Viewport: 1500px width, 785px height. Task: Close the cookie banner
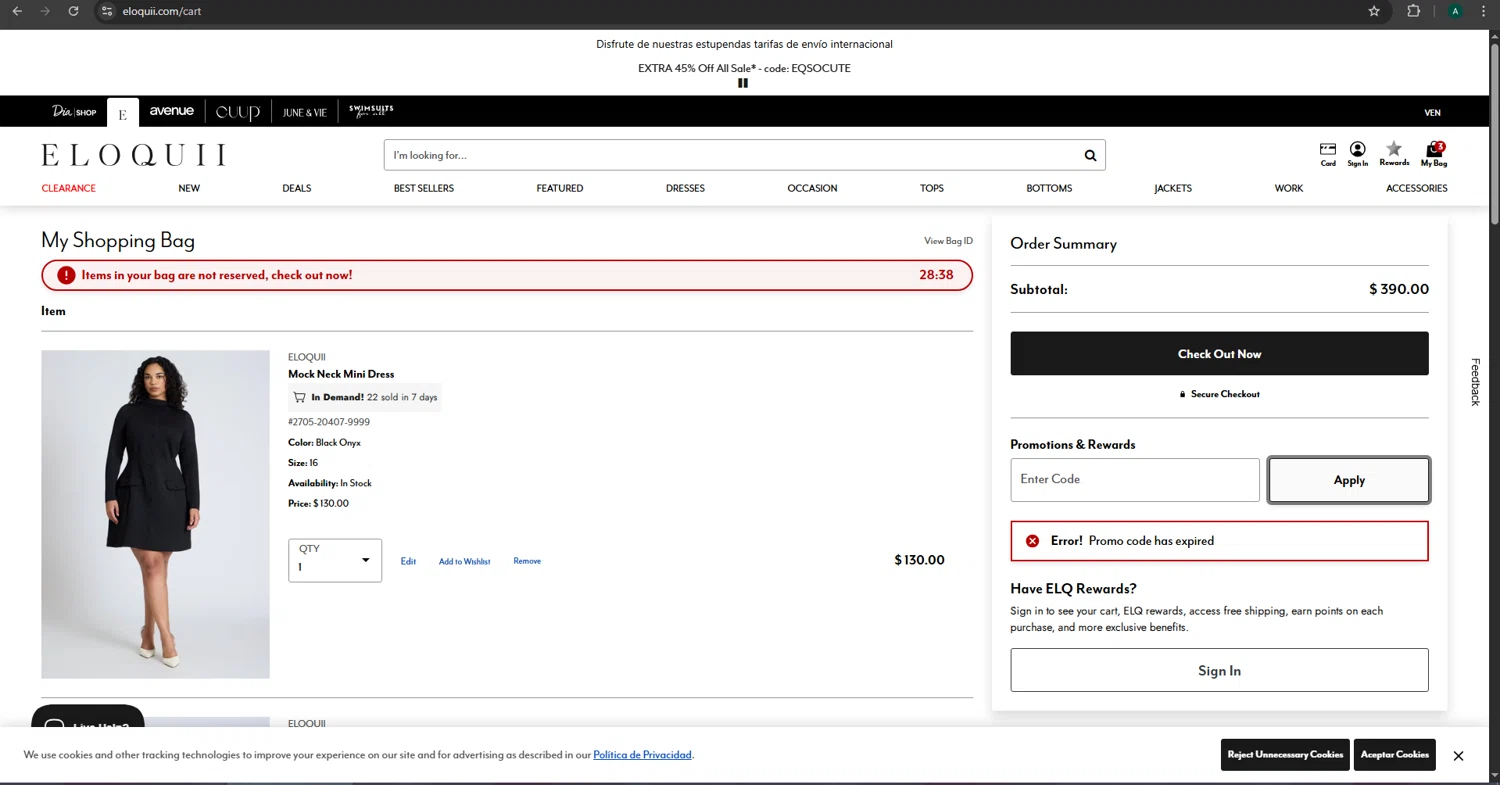click(1458, 756)
